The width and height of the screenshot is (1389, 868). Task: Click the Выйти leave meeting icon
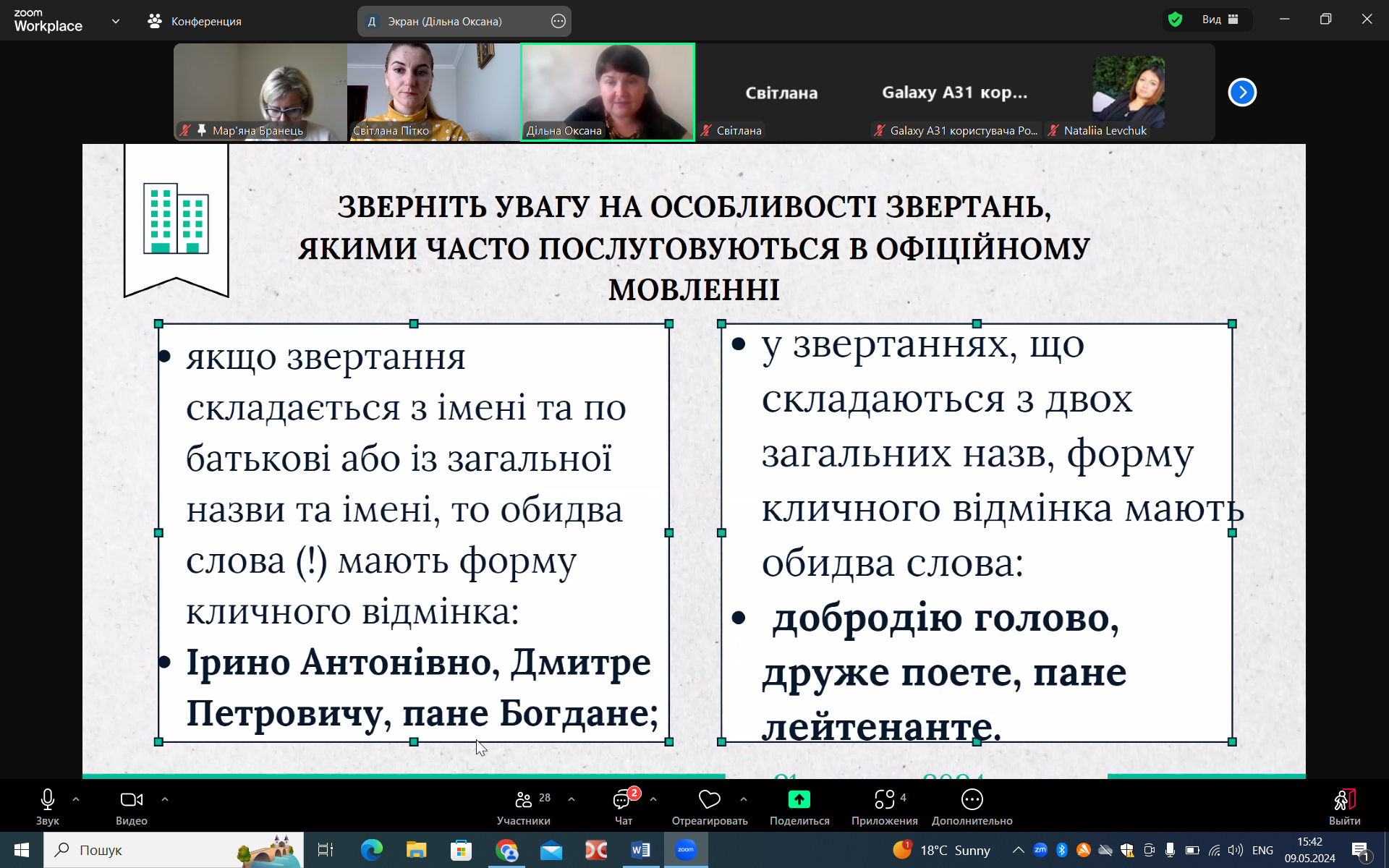coord(1344,799)
